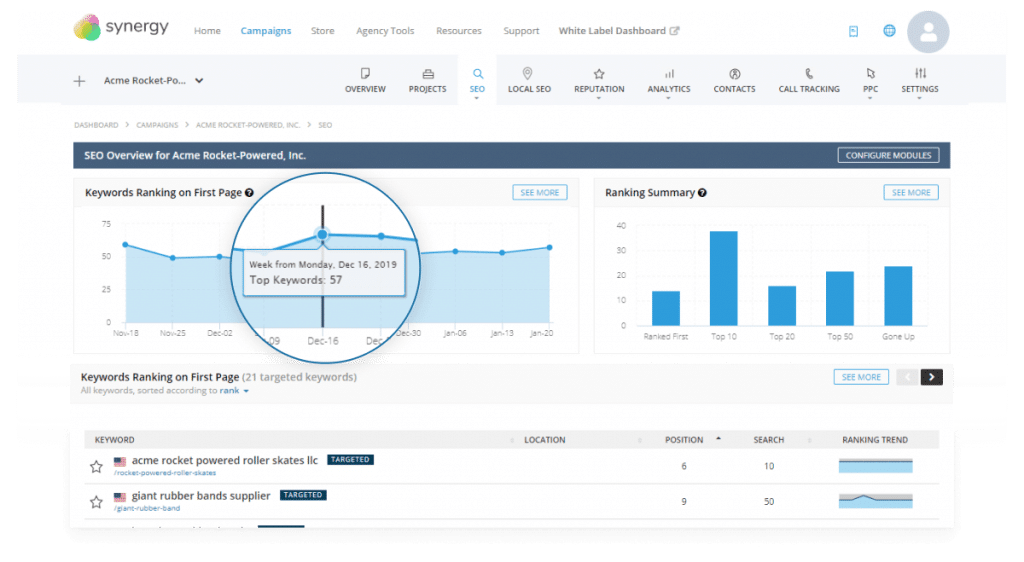Click the Top 10 bar in Ranking Summary
The image size is (1024, 562).
tap(724, 278)
